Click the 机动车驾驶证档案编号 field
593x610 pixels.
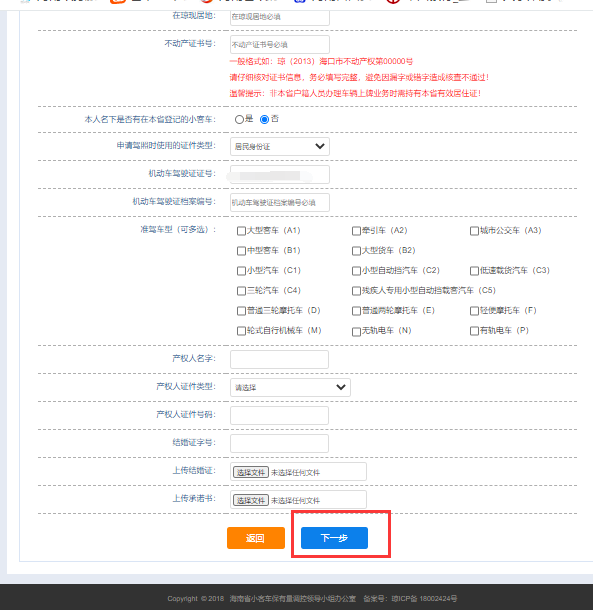[280, 202]
